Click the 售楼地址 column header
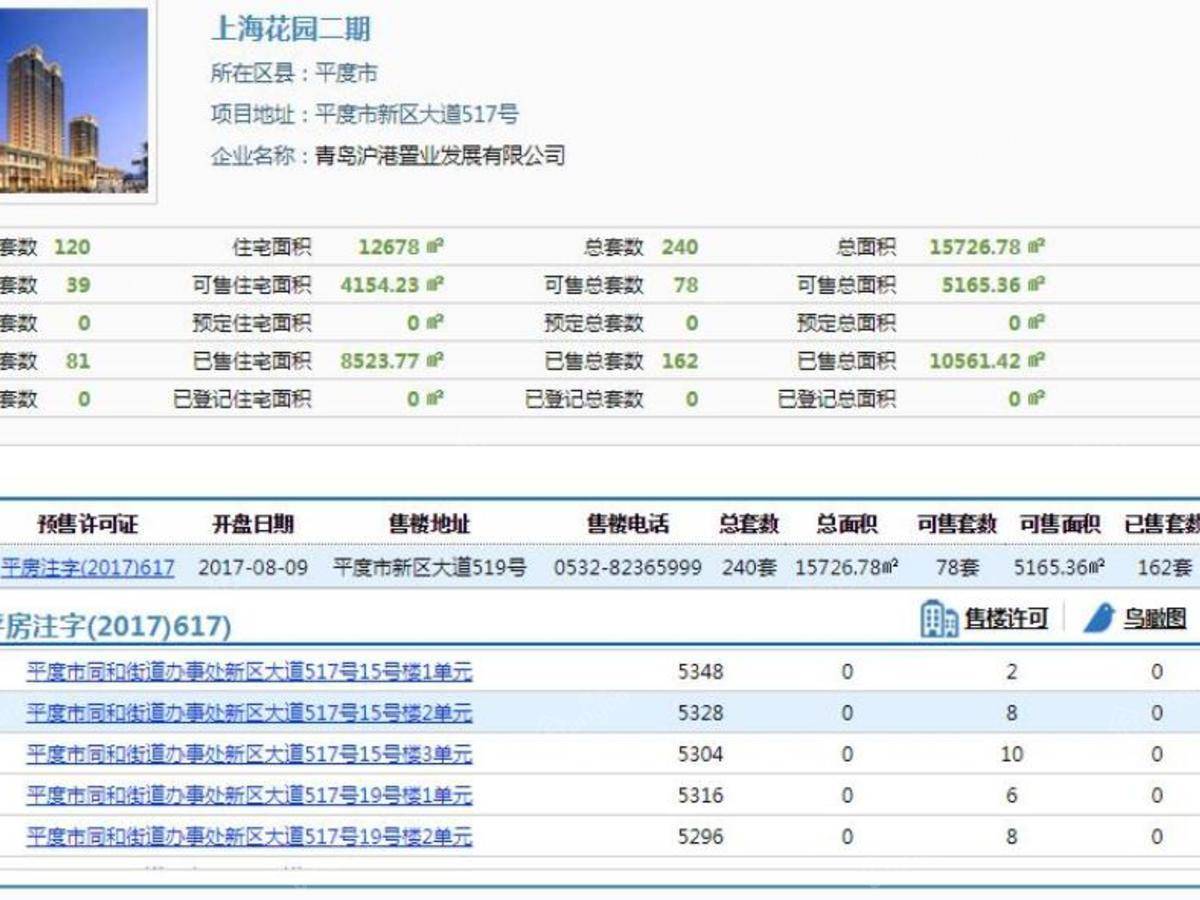1200x900 pixels. pos(429,524)
